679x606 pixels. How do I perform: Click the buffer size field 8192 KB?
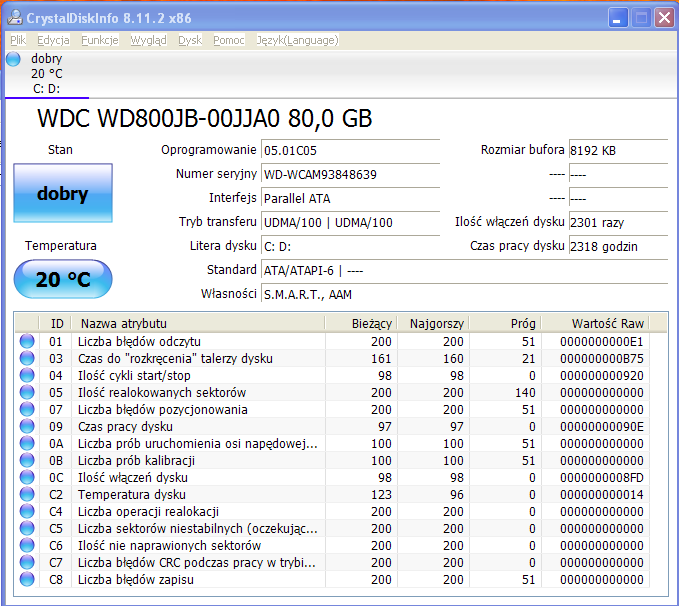[x=618, y=151]
